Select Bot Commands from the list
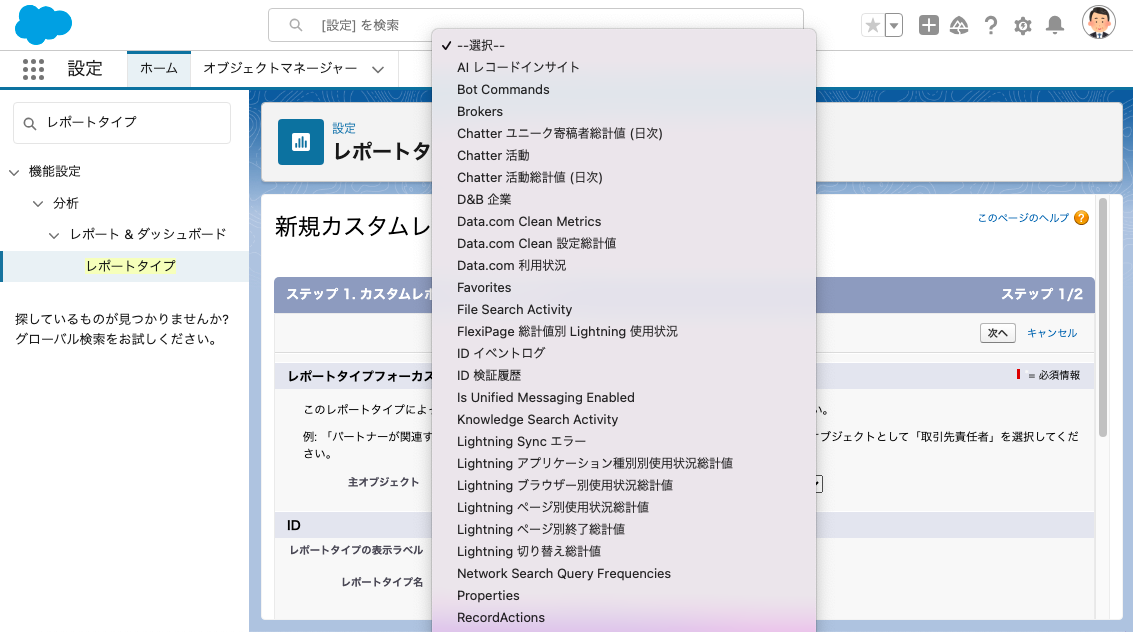The height and width of the screenshot is (632, 1133). click(x=624, y=90)
